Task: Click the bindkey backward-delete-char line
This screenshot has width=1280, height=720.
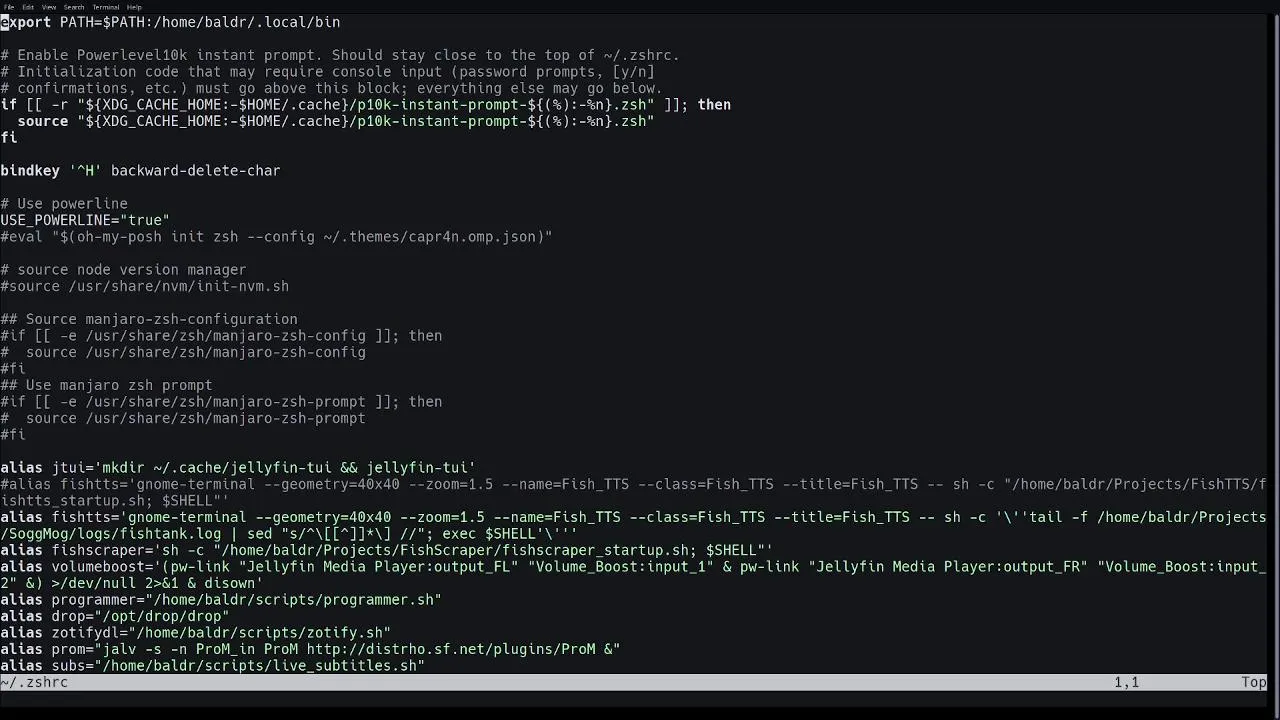Action: pyautogui.click(x=140, y=171)
